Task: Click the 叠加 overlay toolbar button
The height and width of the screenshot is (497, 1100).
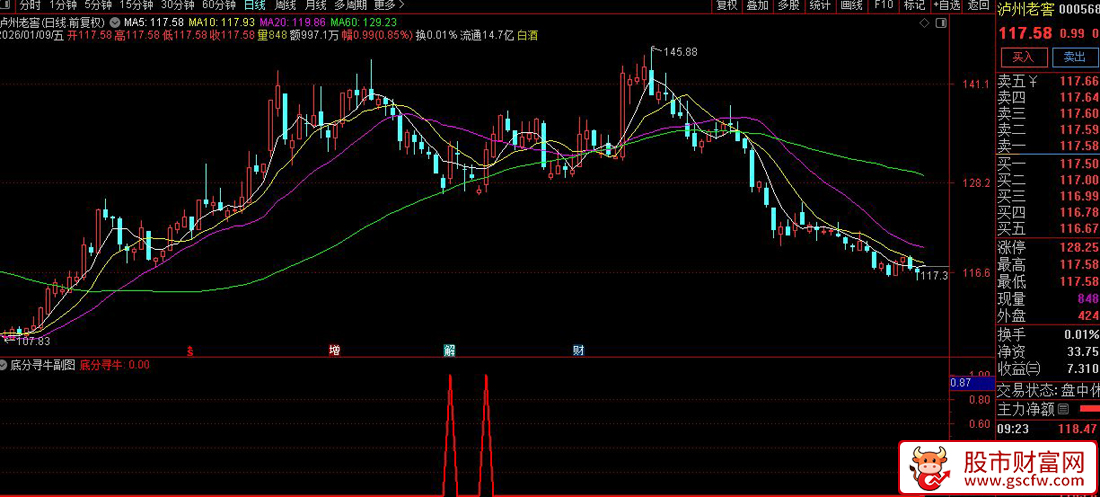Action: 758,5
